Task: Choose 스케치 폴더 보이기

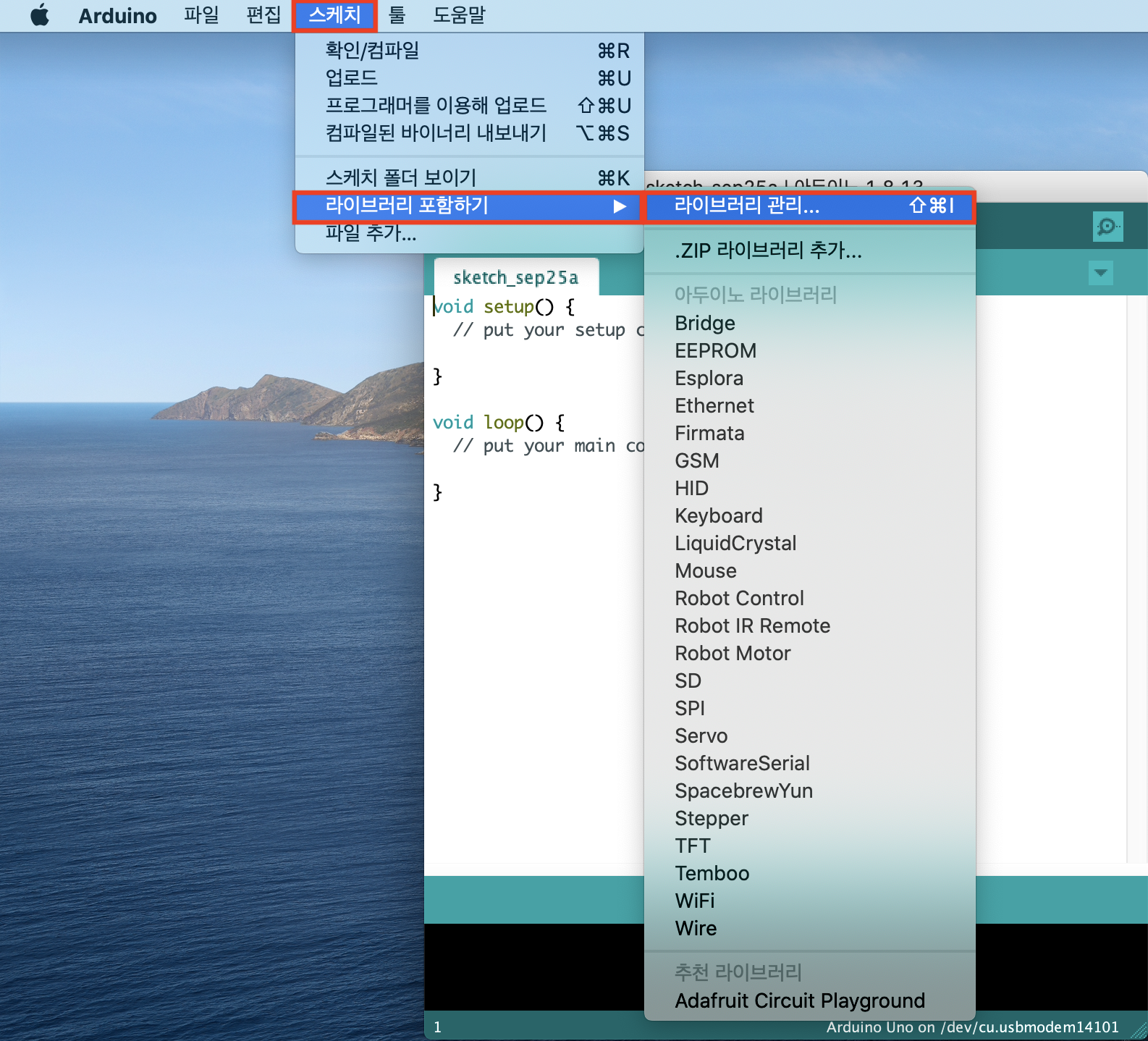Action: (470, 178)
